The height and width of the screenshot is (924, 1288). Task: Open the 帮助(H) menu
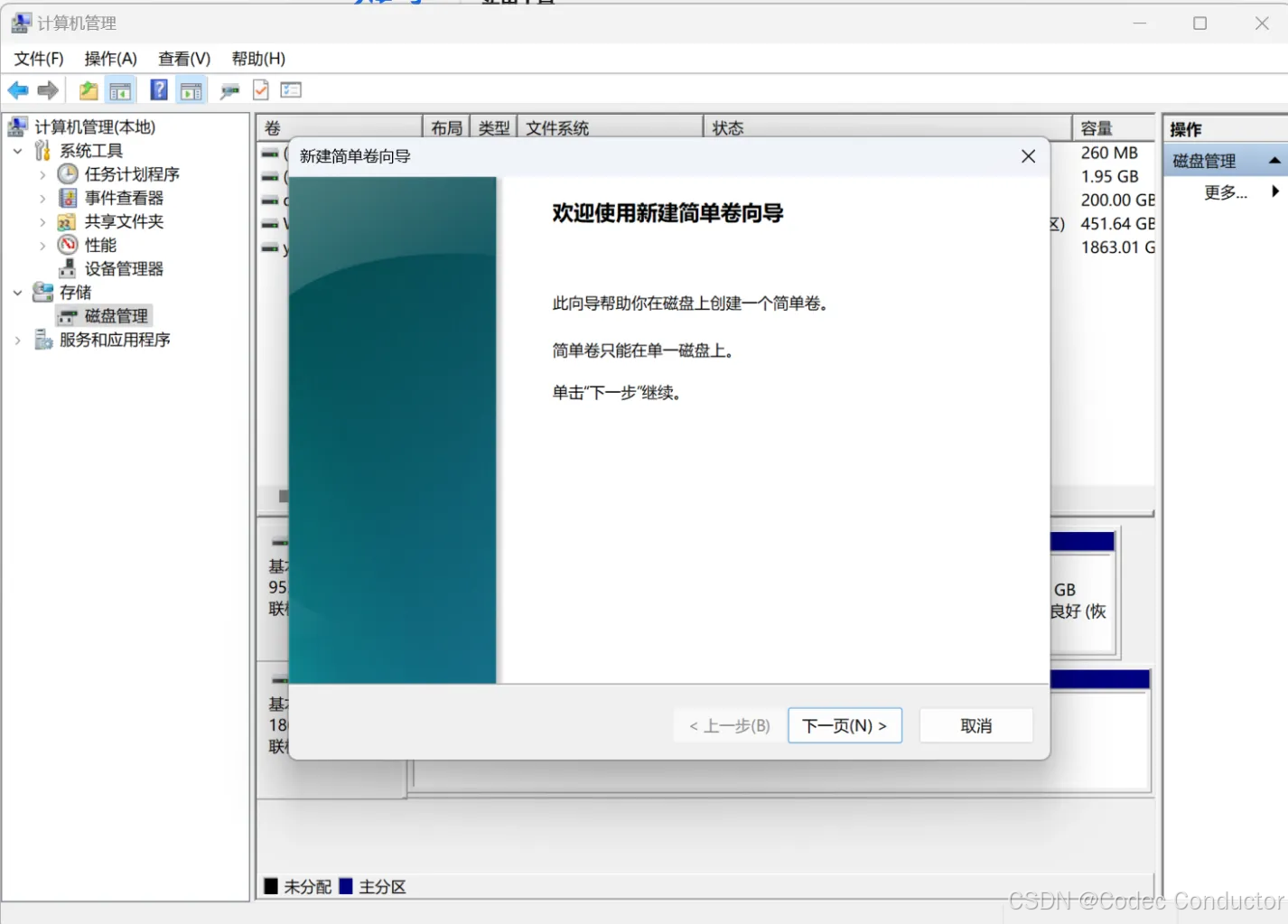point(258,59)
